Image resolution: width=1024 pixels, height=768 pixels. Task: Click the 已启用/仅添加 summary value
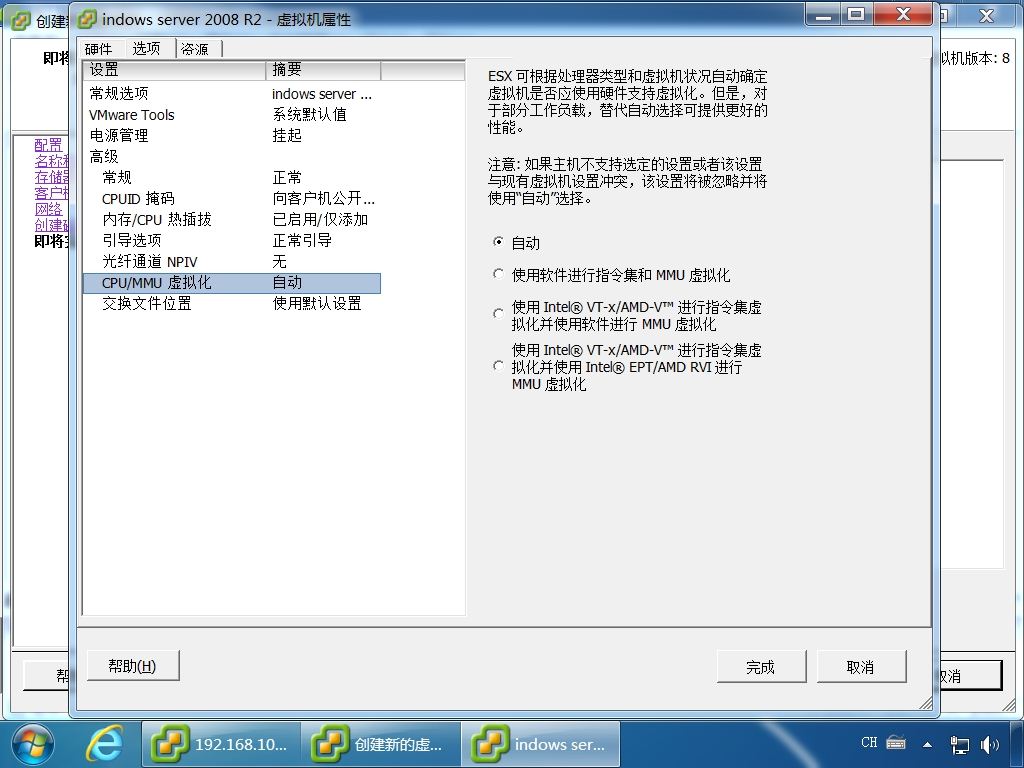pos(320,219)
